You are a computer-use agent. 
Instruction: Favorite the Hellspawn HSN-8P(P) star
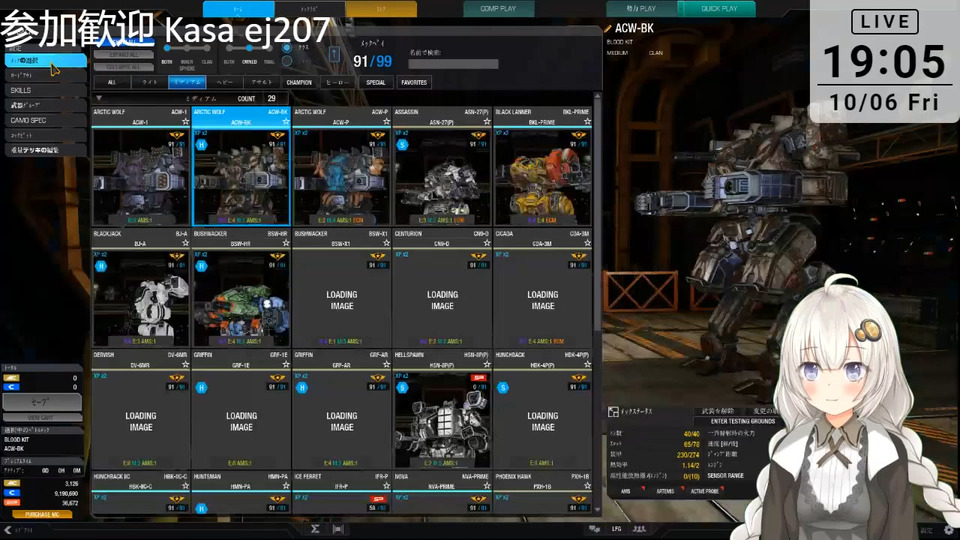pos(487,364)
